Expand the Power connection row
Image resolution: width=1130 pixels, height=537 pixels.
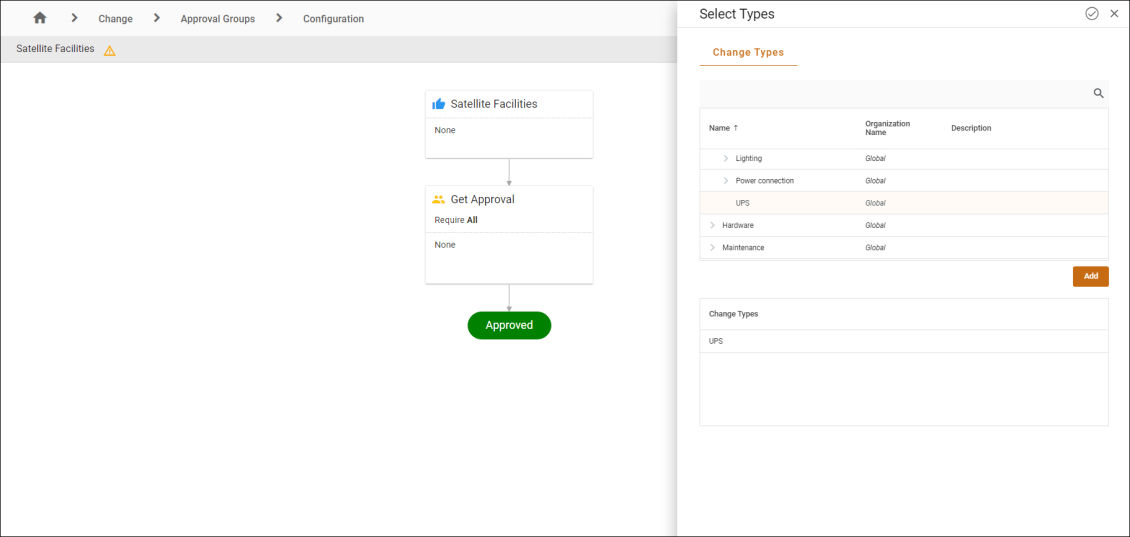[726, 181]
